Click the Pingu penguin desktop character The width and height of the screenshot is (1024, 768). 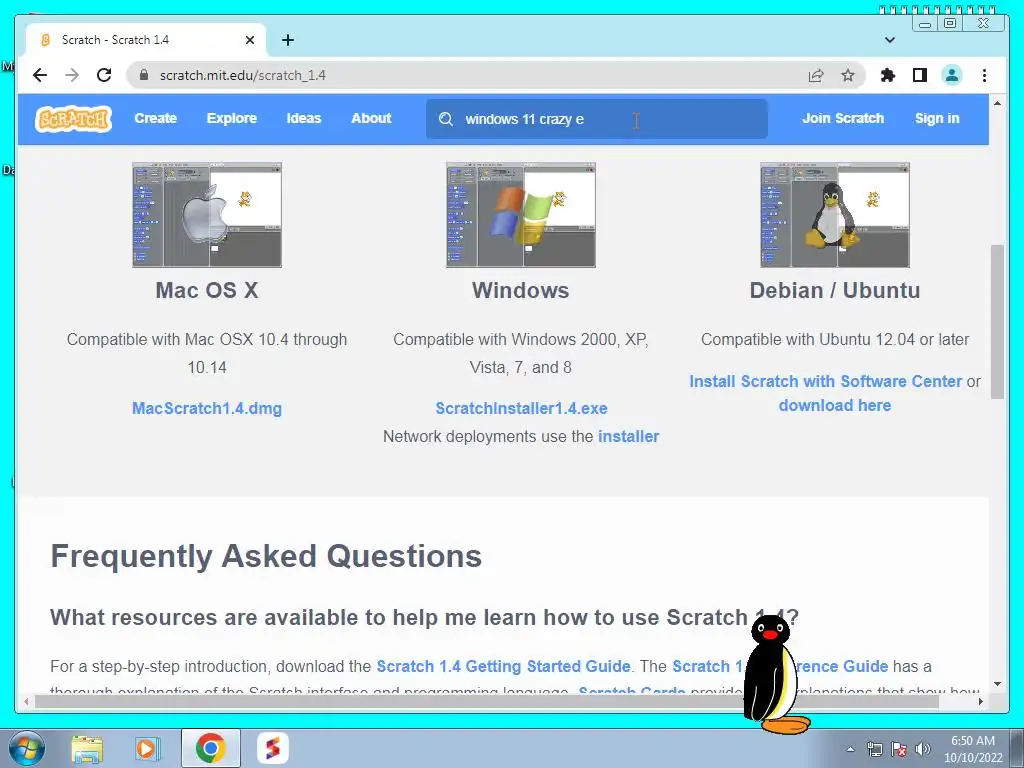(775, 675)
